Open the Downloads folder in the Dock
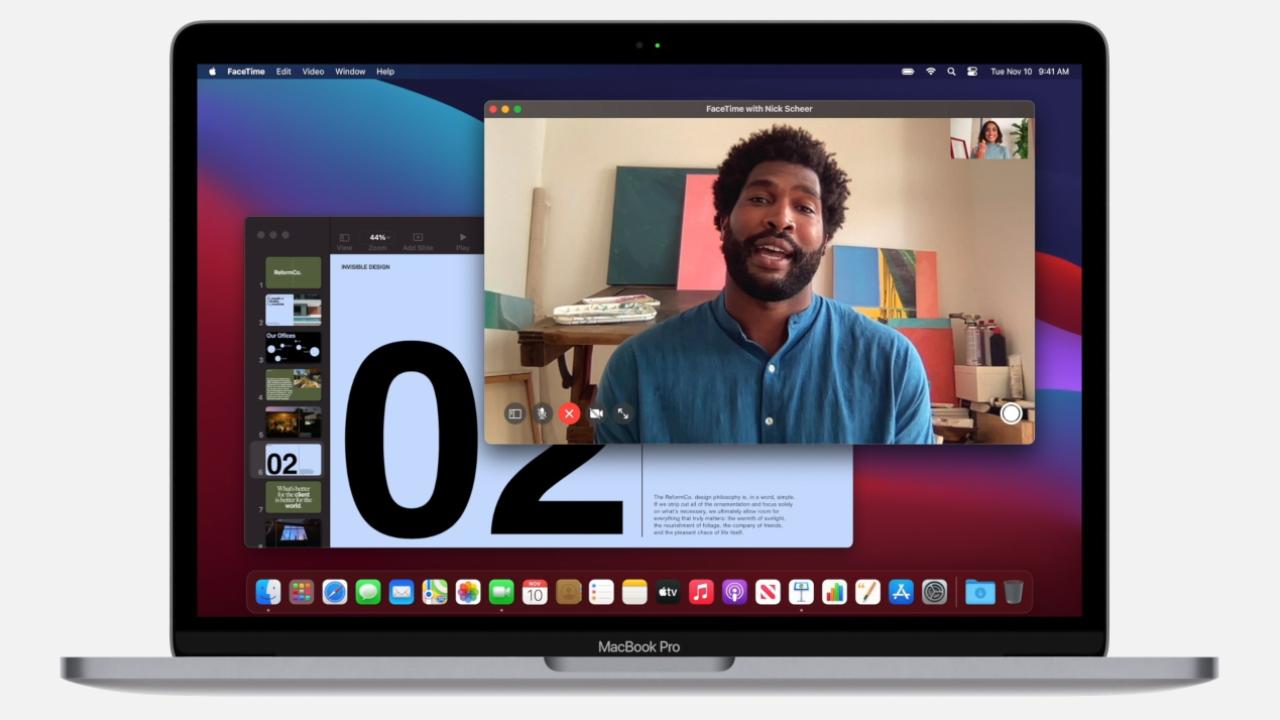This screenshot has height=720, width=1280. click(980, 592)
